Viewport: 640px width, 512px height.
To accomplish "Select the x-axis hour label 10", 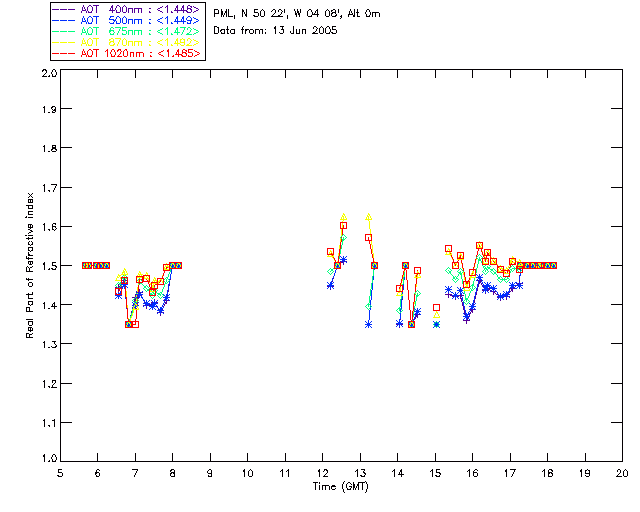I will pyautogui.click(x=247, y=473).
